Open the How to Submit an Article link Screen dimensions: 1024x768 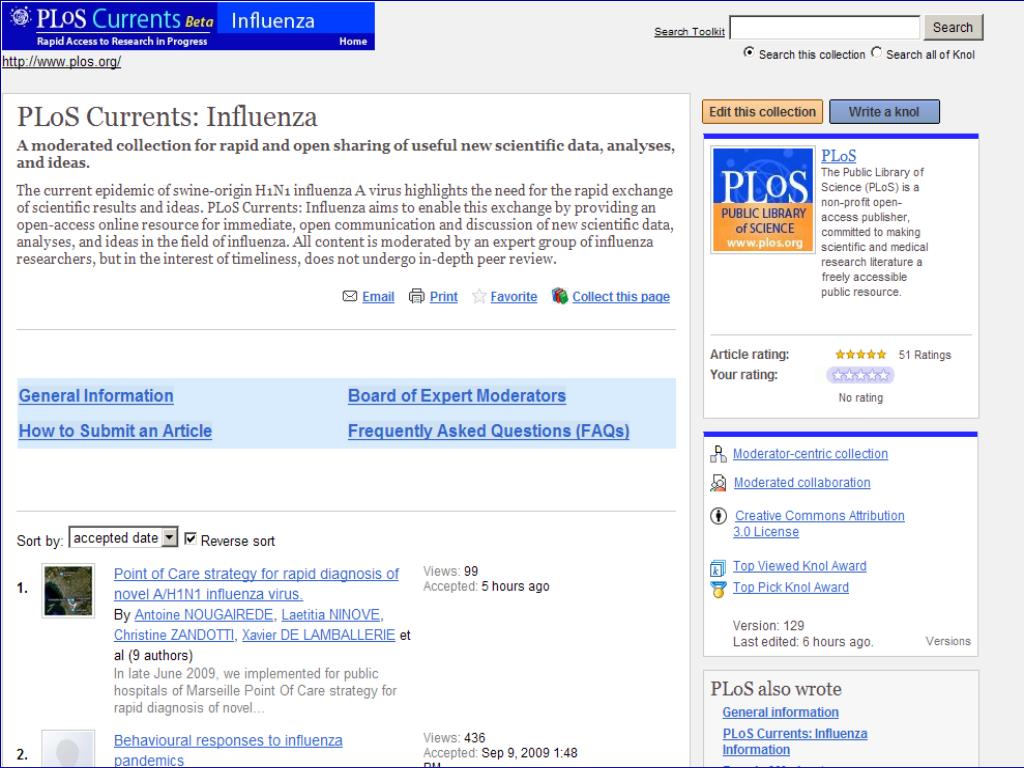115,431
